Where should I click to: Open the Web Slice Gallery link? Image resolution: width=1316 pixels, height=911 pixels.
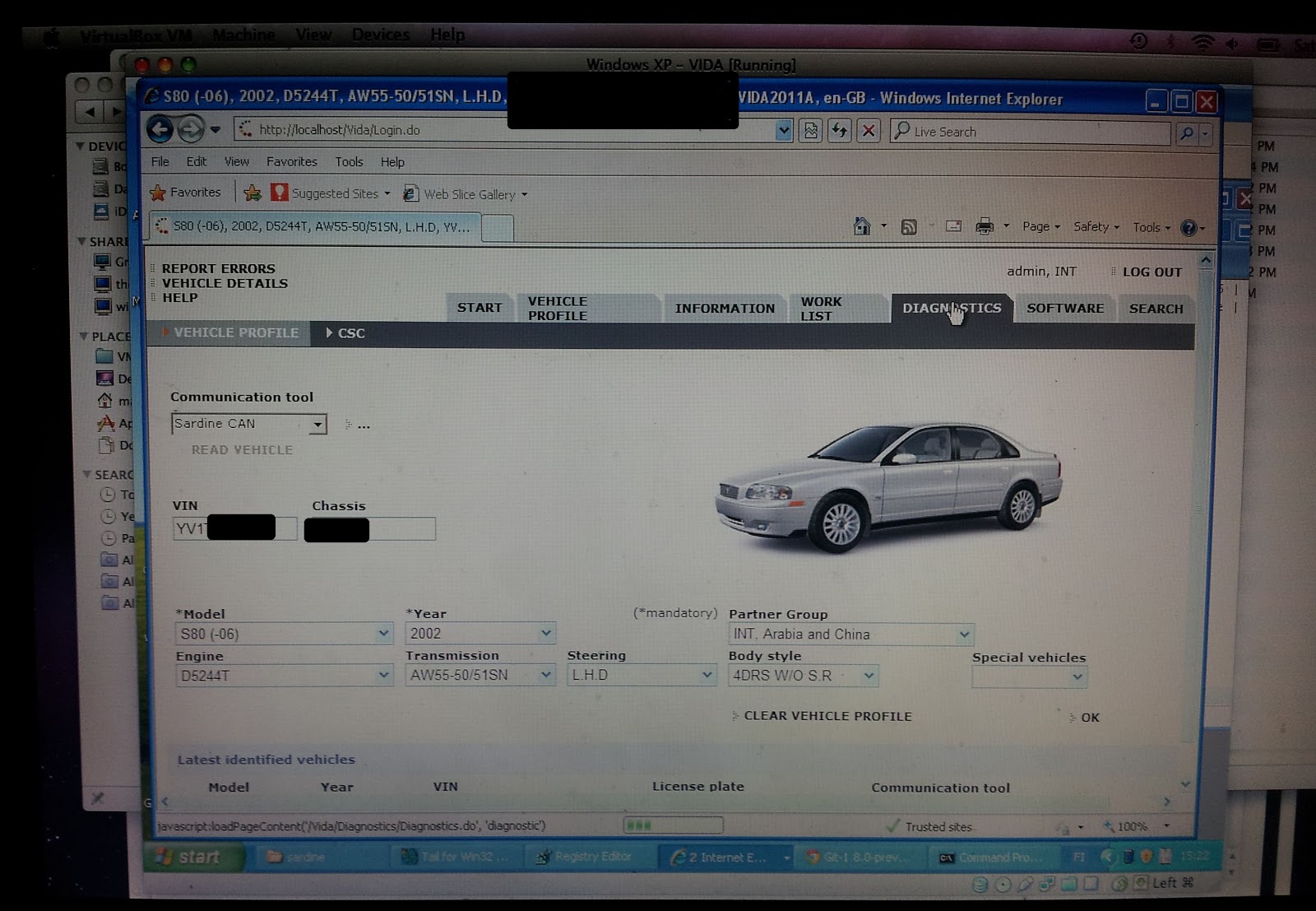[x=465, y=194]
